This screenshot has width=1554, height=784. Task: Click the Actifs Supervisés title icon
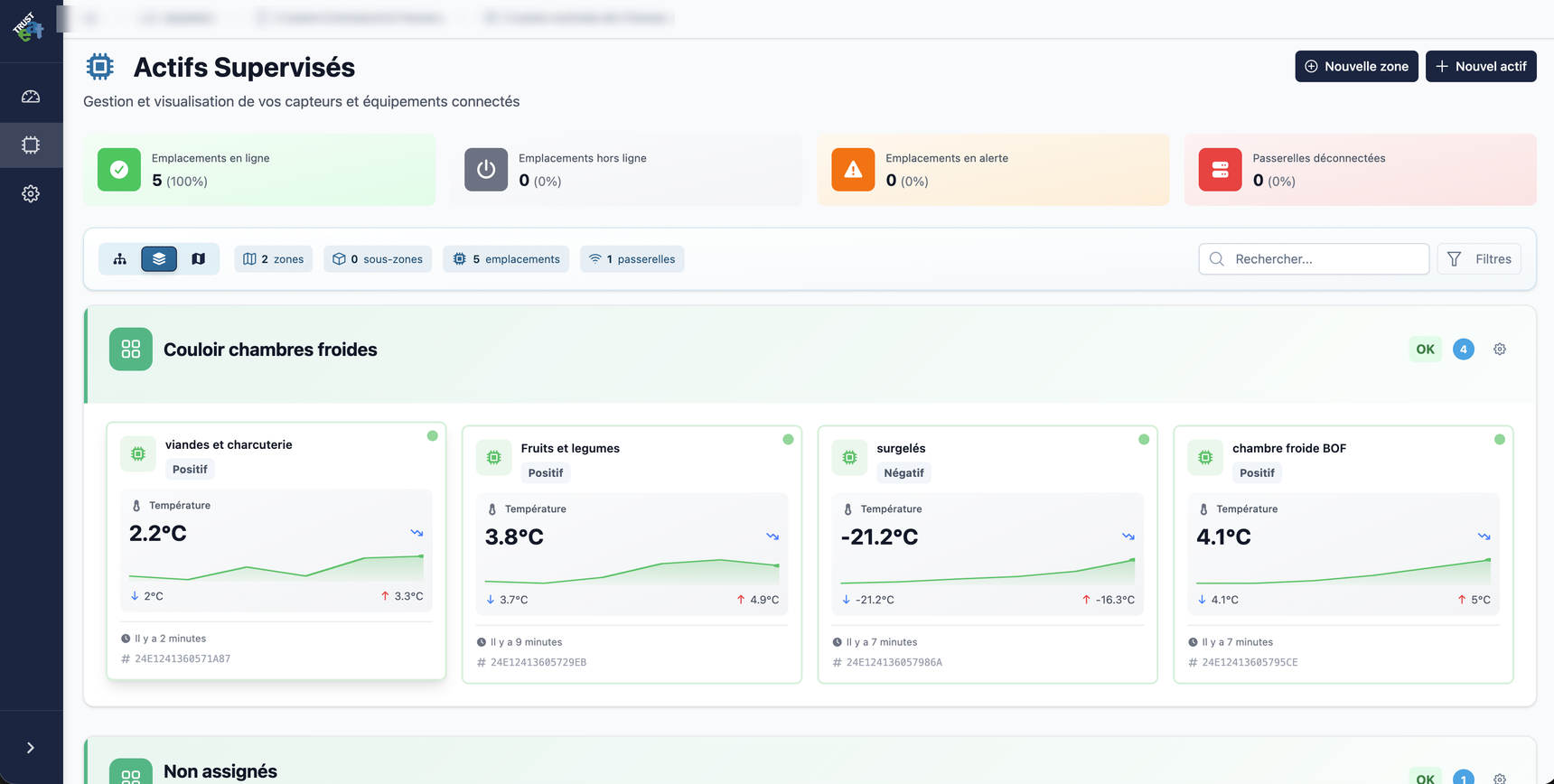tap(100, 67)
